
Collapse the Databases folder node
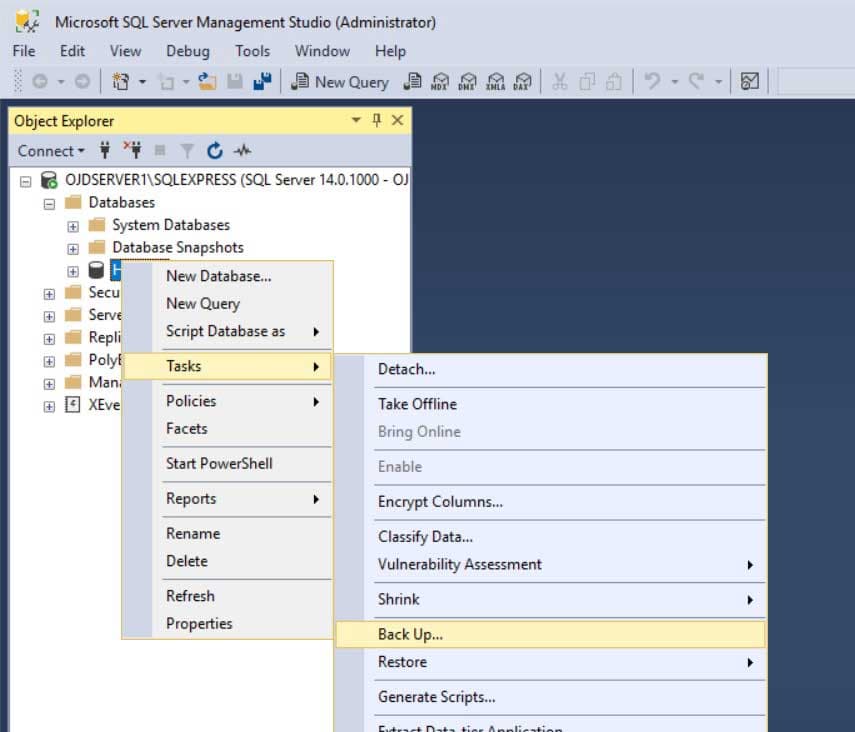coord(49,204)
